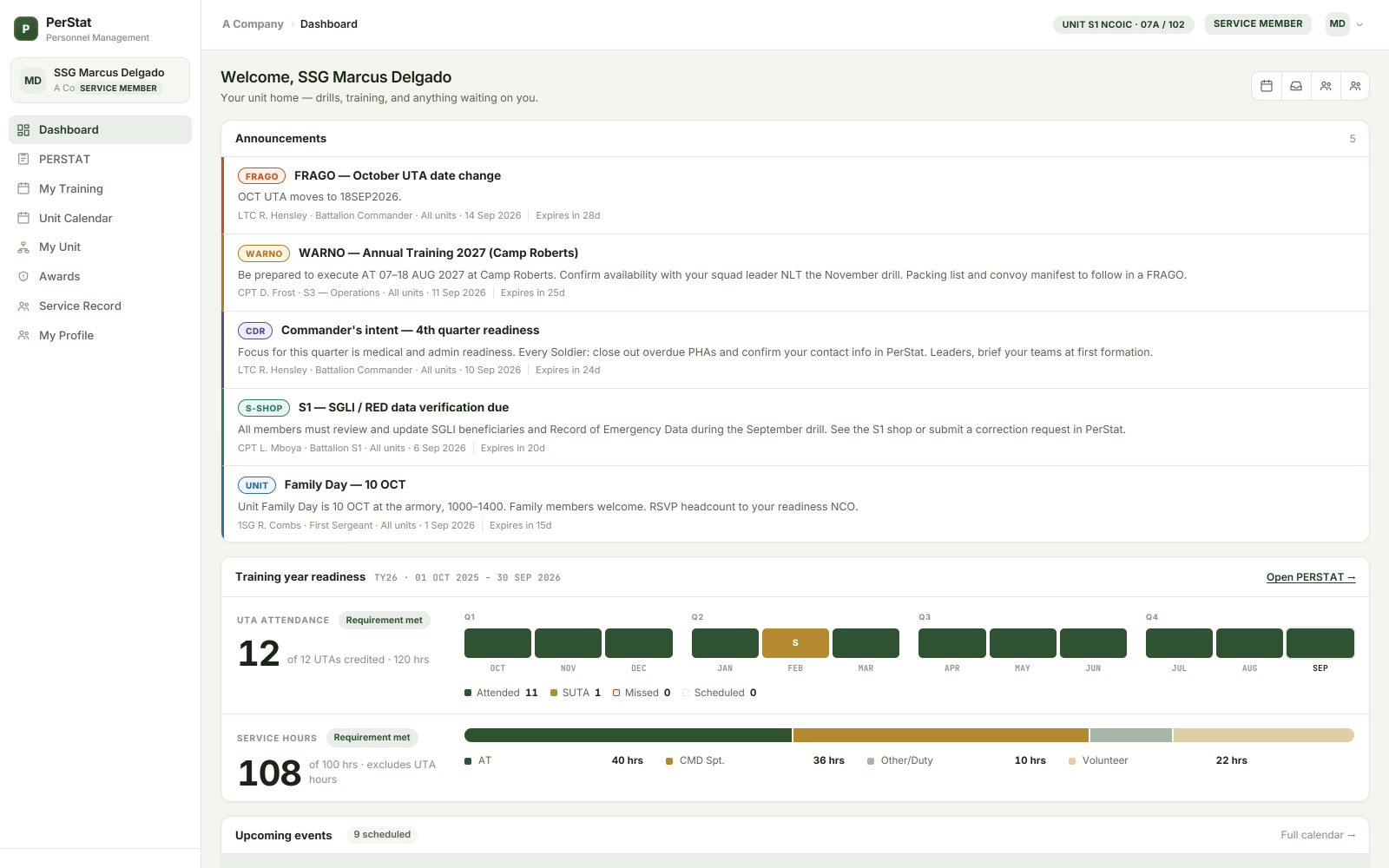Follow the Open PERSTAT link
The height and width of the screenshot is (868, 1389).
pos(1311,577)
